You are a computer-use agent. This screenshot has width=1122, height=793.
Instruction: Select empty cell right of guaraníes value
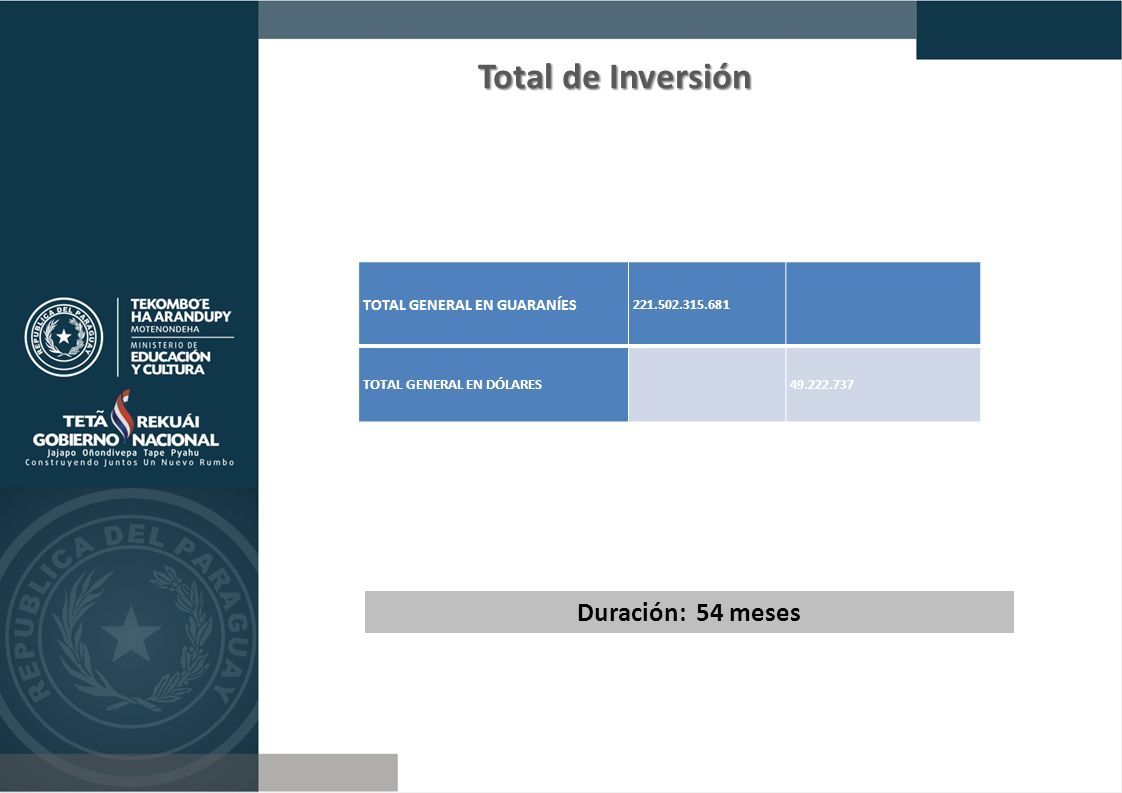pos(883,303)
